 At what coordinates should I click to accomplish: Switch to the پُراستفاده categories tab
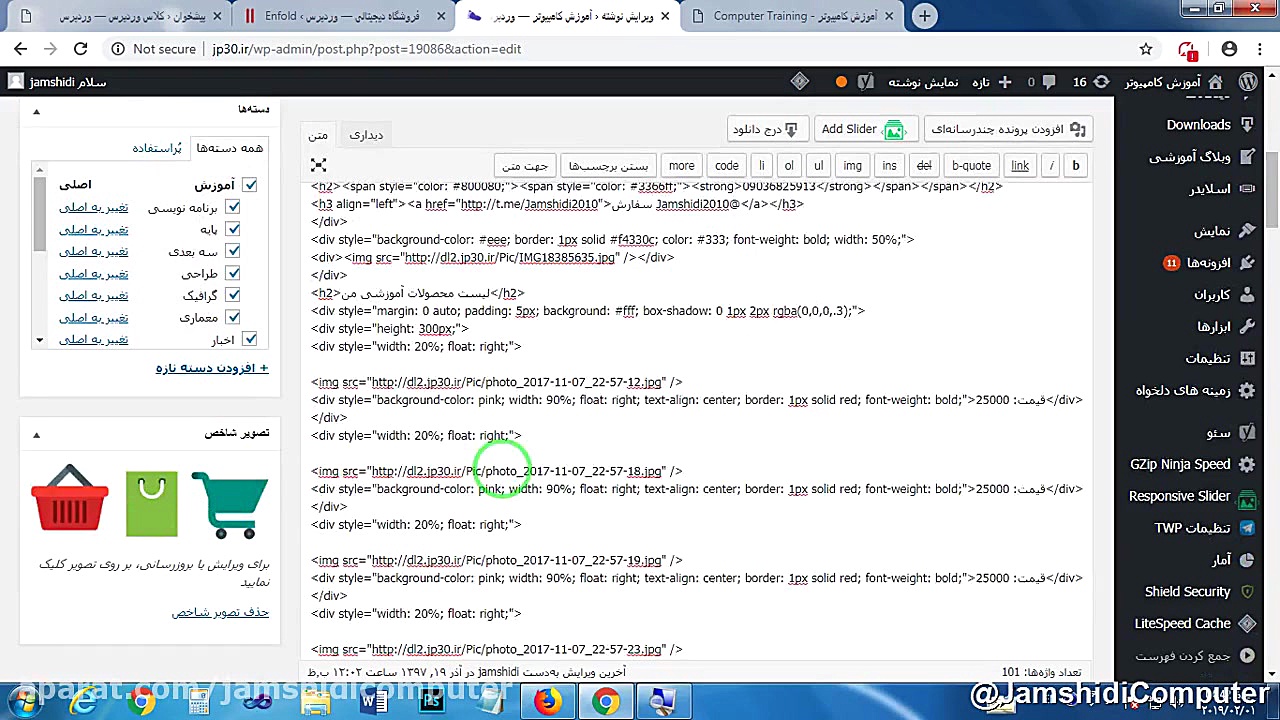(157, 148)
